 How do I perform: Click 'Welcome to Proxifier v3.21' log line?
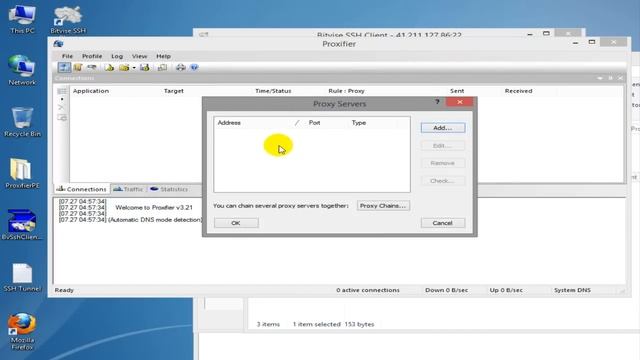154,207
